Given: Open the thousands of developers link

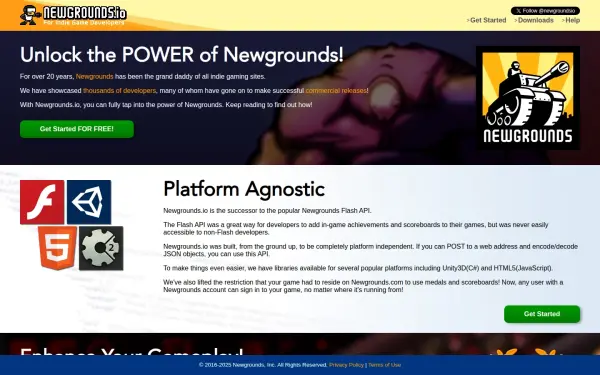Looking at the screenshot, I should pos(119,91).
